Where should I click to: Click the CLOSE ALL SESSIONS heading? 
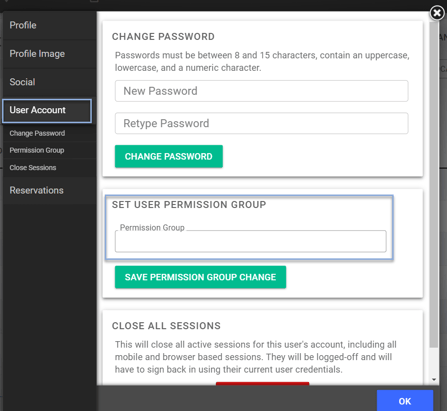(166, 326)
